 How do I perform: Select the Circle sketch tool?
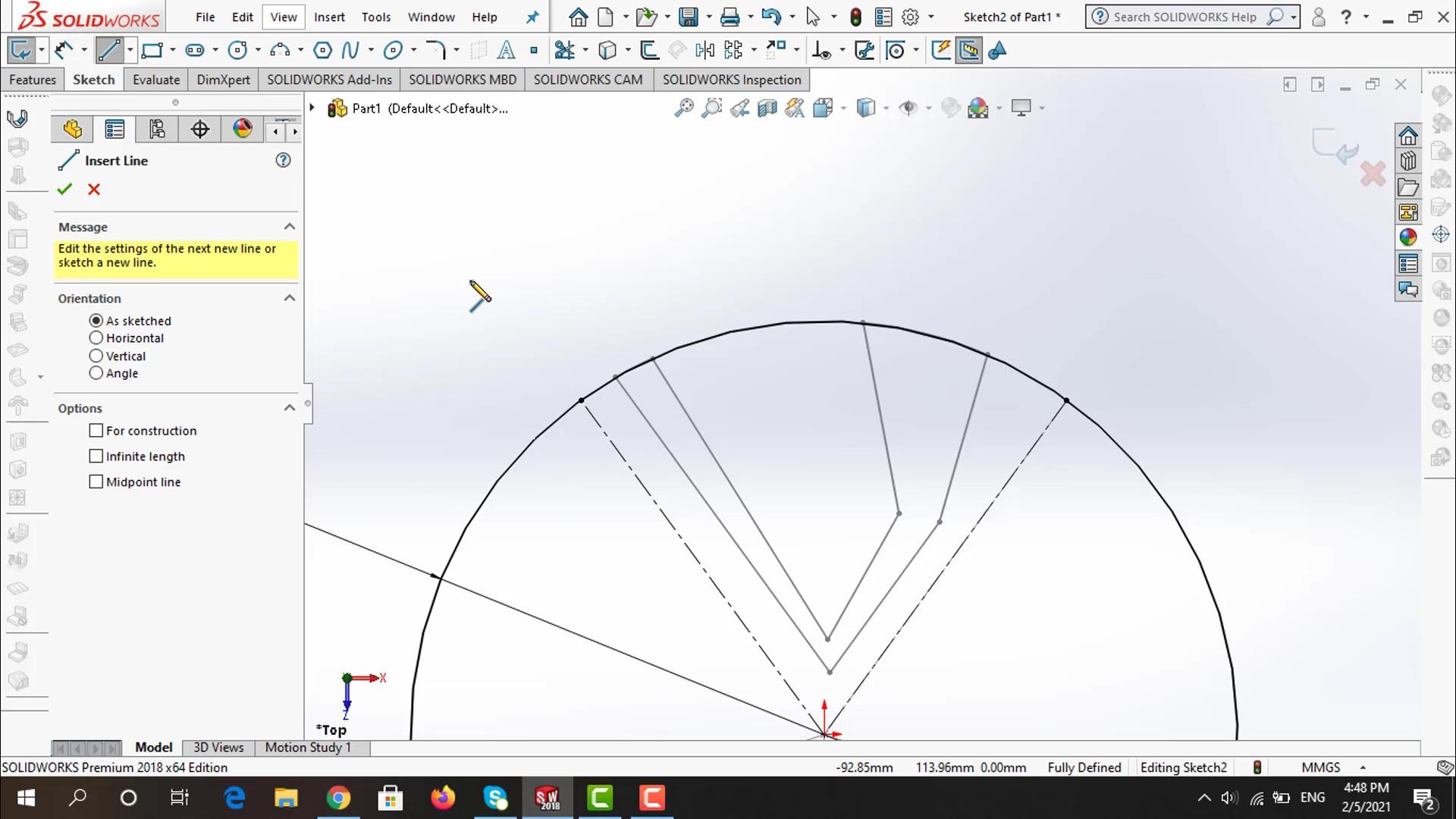[x=237, y=51]
